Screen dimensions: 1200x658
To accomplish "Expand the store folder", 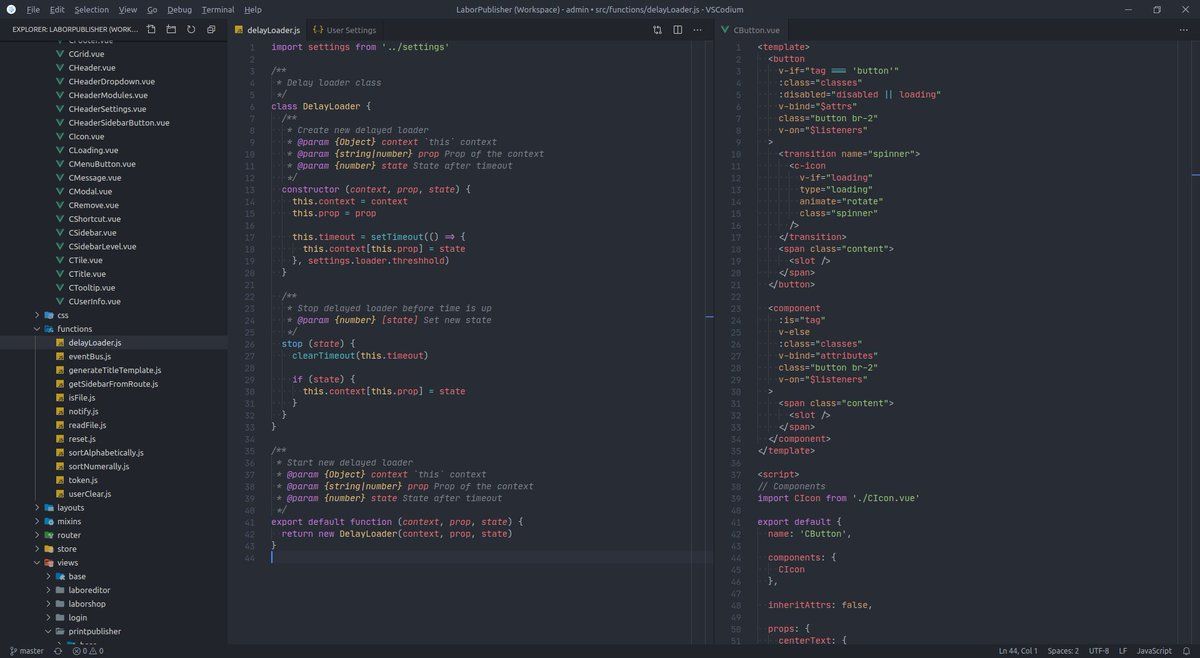I will (x=114, y=549).
